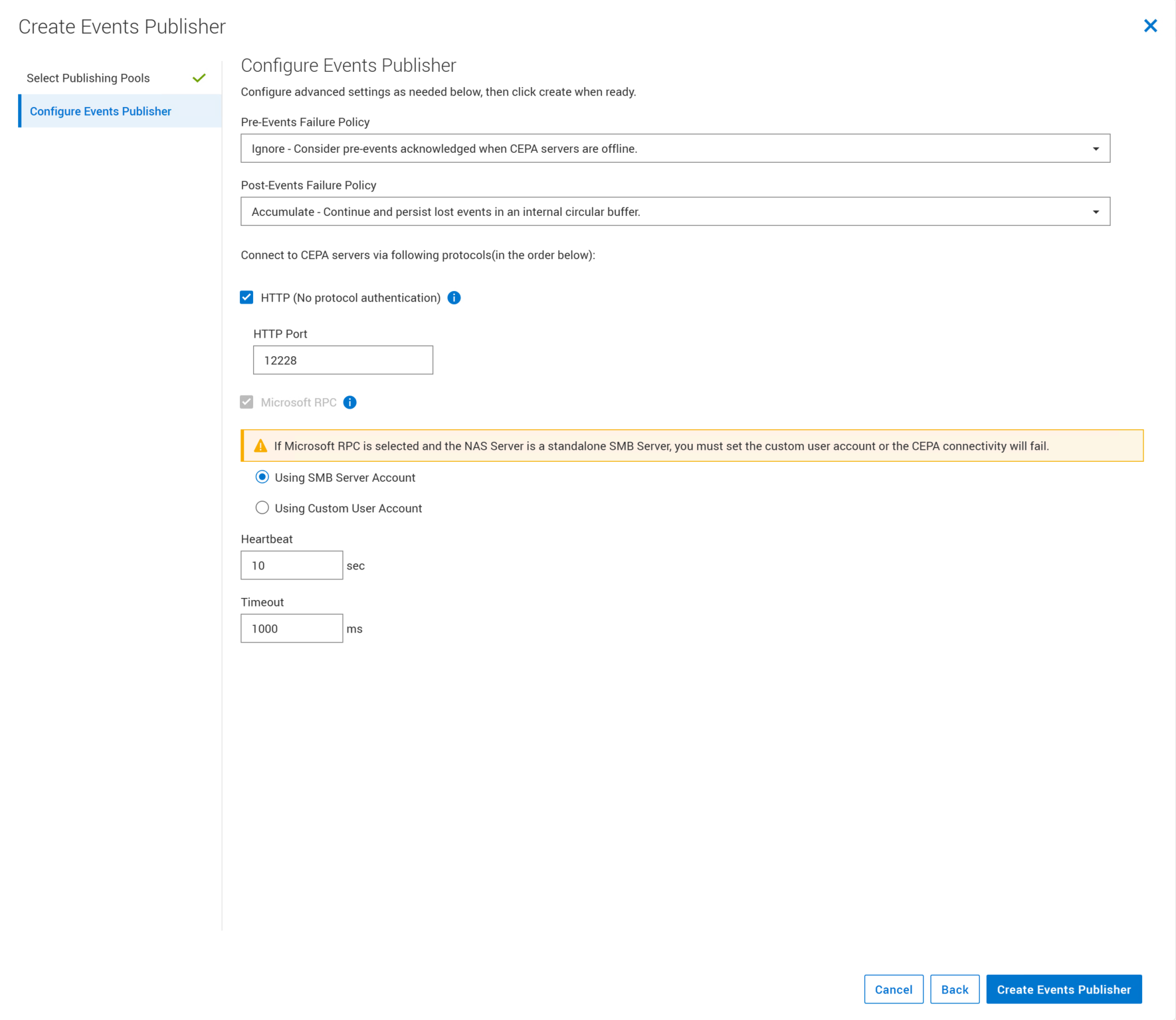
Task: Click the arrow of Pre-Events Failure Policy
Action: point(1096,149)
